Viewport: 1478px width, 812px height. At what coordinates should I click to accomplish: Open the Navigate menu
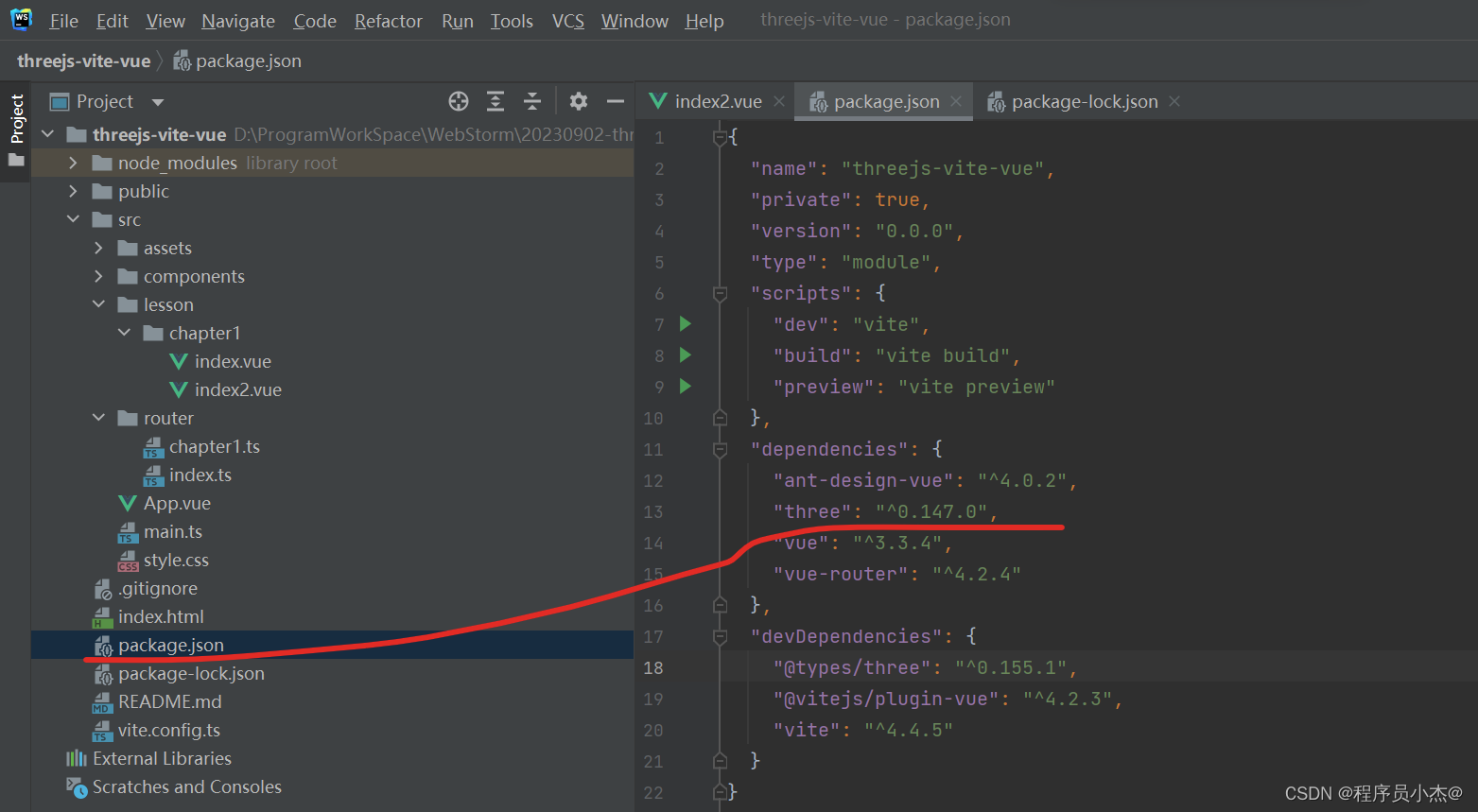(238, 21)
